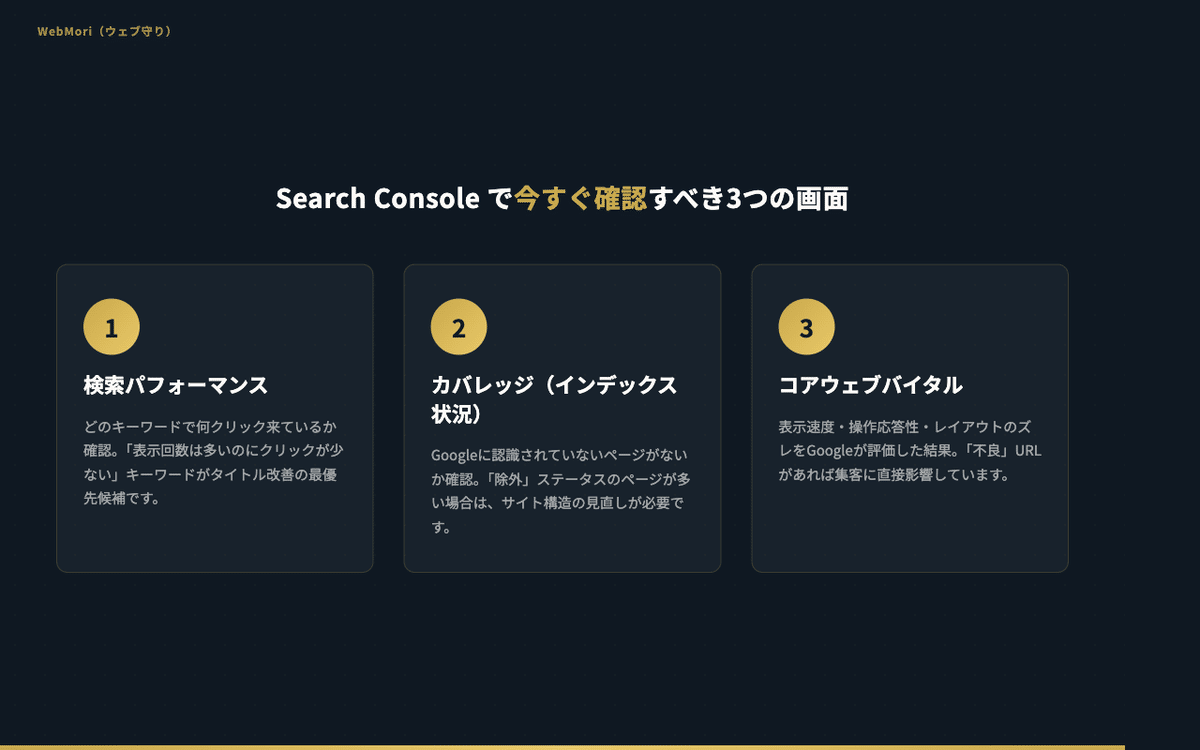
Task: Click the gold number 2 circle badge
Action: click(x=459, y=327)
